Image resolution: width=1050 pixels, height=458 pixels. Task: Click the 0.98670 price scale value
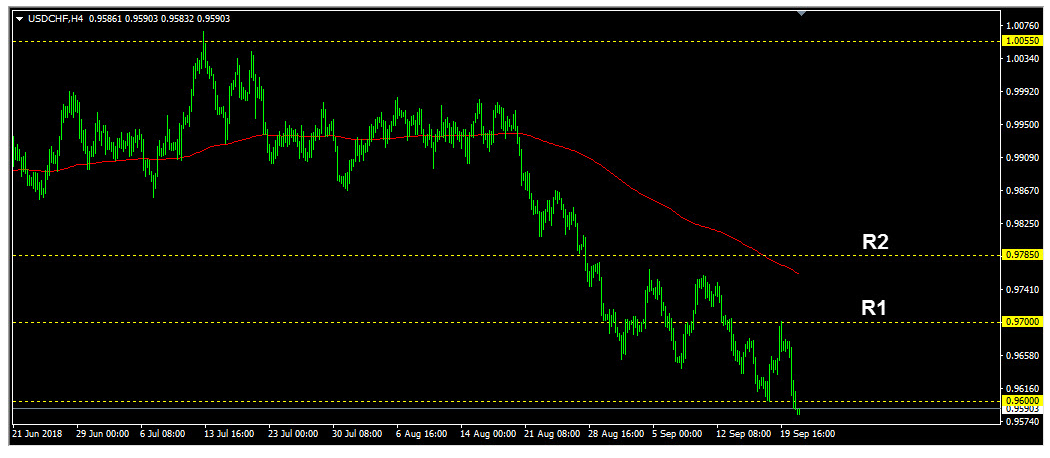pyautogui.click(x=1022, y=191)
